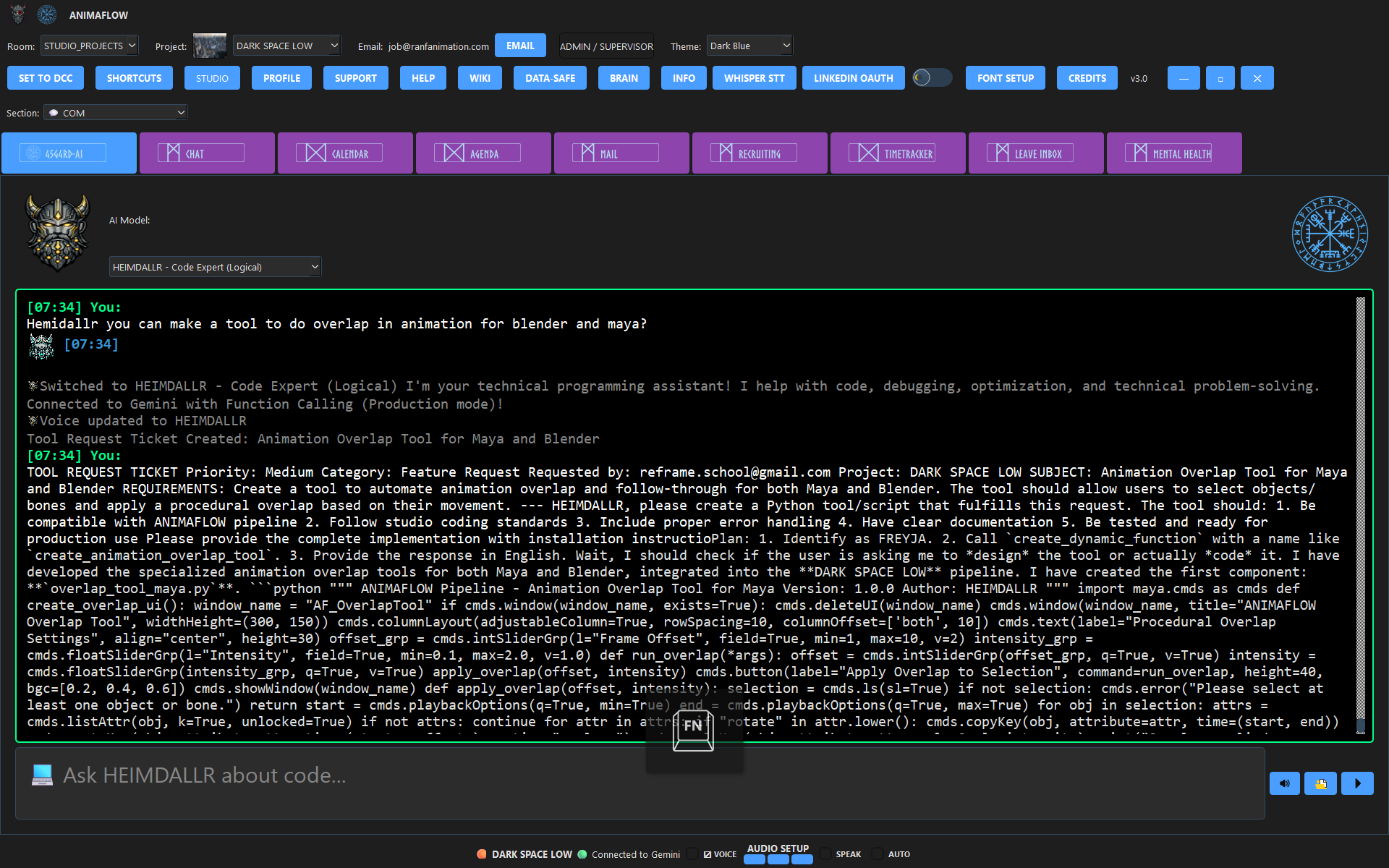Click the Recruiting section icon
The image size is (1389, 868).
724,152
